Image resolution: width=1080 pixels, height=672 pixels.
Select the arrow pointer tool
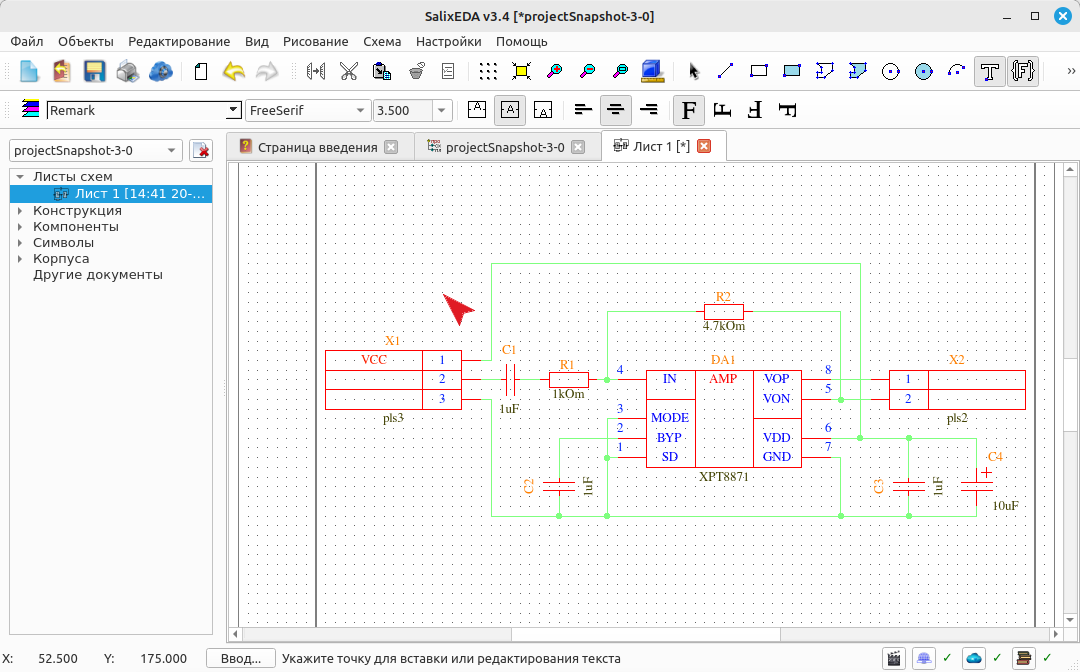[693, 71]
